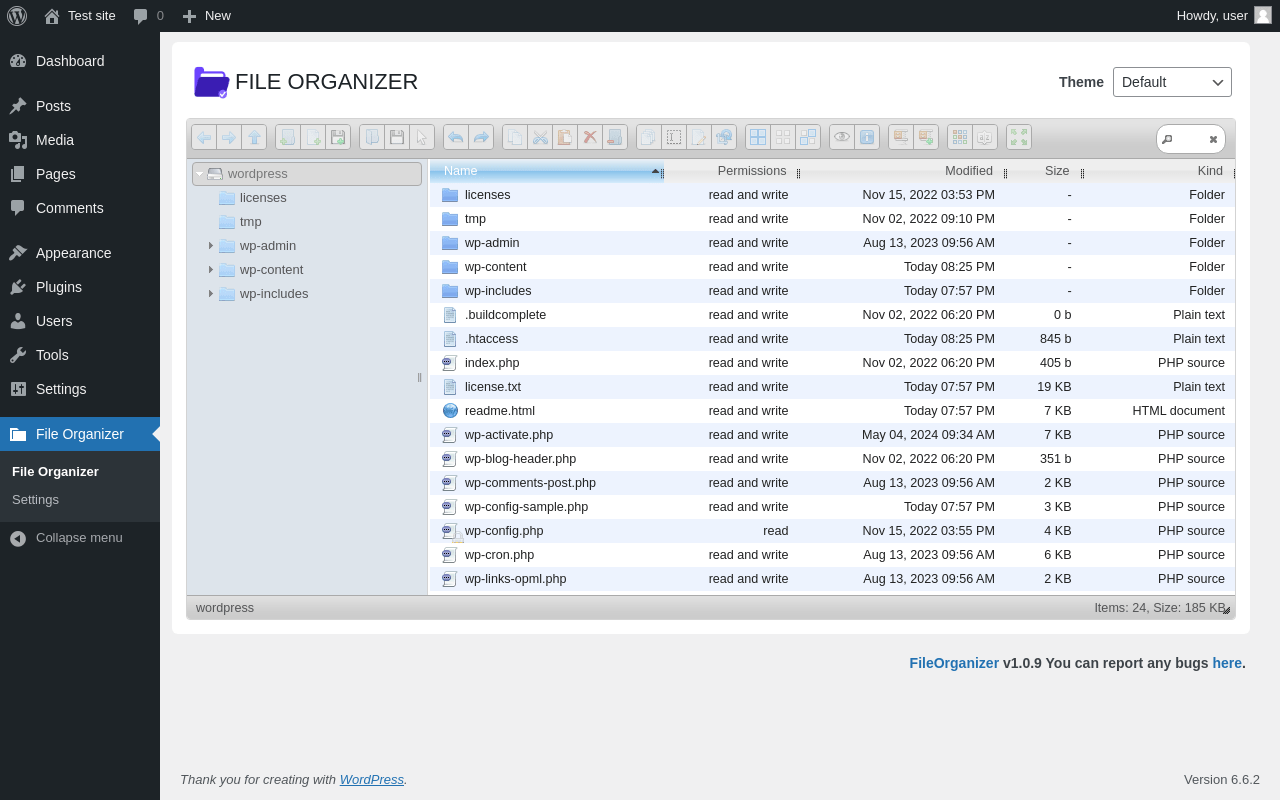This screenshot has height=800, width=1280.
Task: Toggle the Preview eye icon
Action: (x=842, y=137)
